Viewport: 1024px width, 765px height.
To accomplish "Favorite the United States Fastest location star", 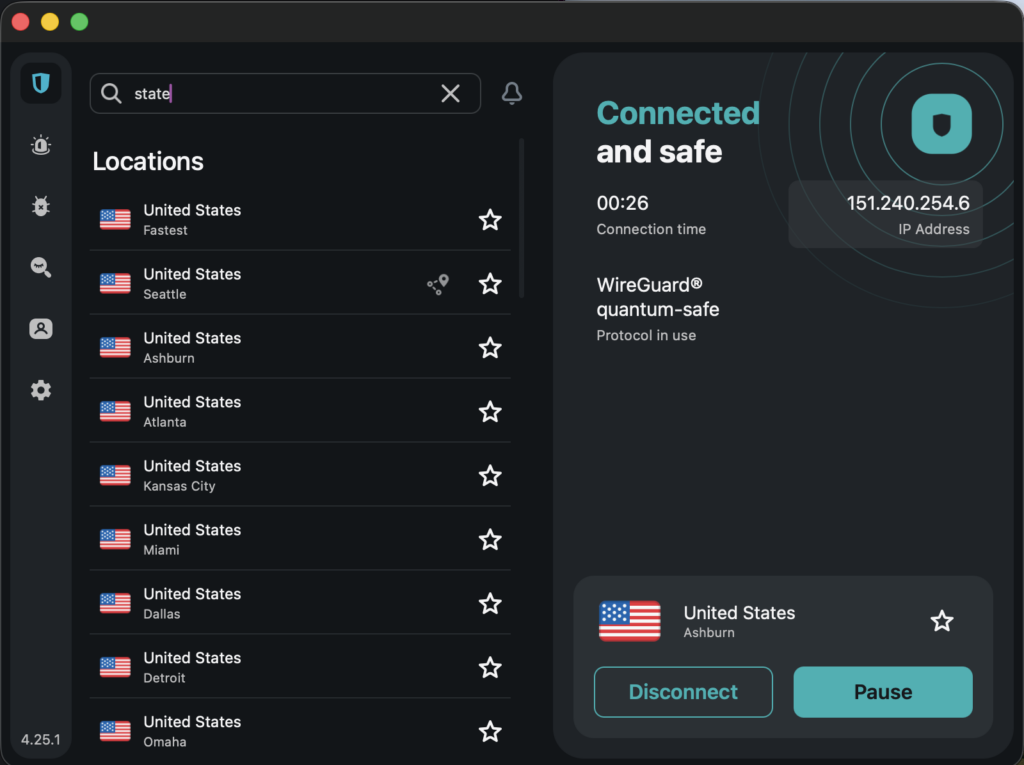I will 490,220.
